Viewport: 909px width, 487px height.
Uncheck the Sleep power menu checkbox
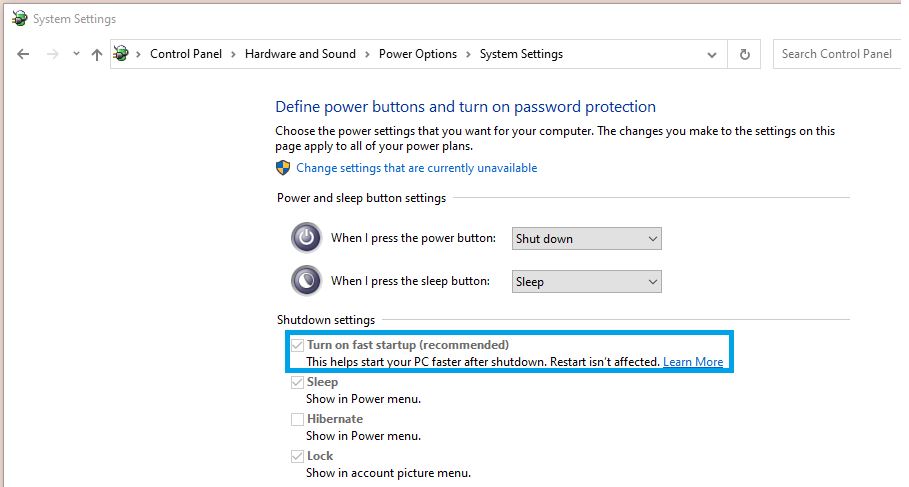coord(297,383)
